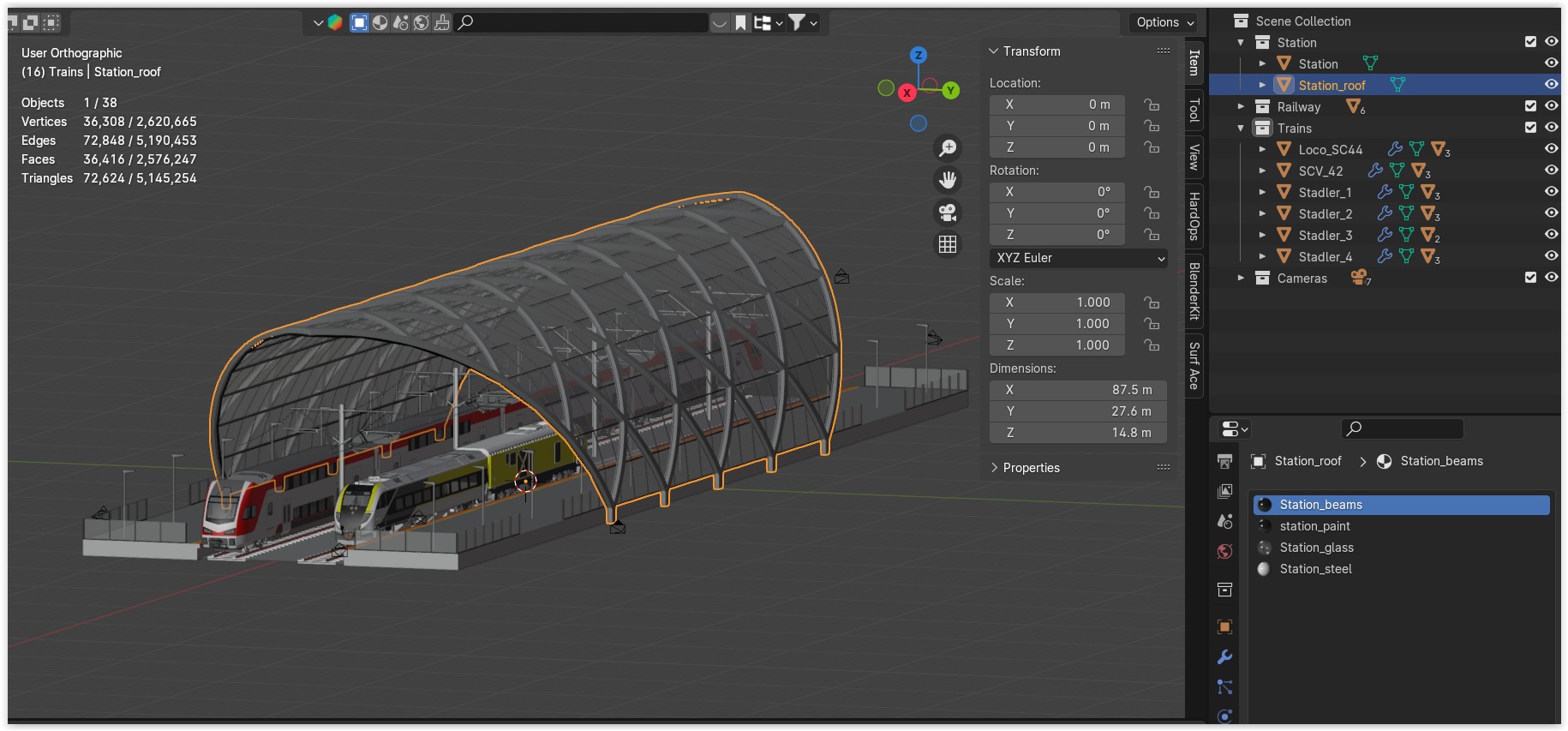Lock Location X with the padlock
Image resolution: width=1568 pixels, height=731 pixels.
pos(1152,105)
